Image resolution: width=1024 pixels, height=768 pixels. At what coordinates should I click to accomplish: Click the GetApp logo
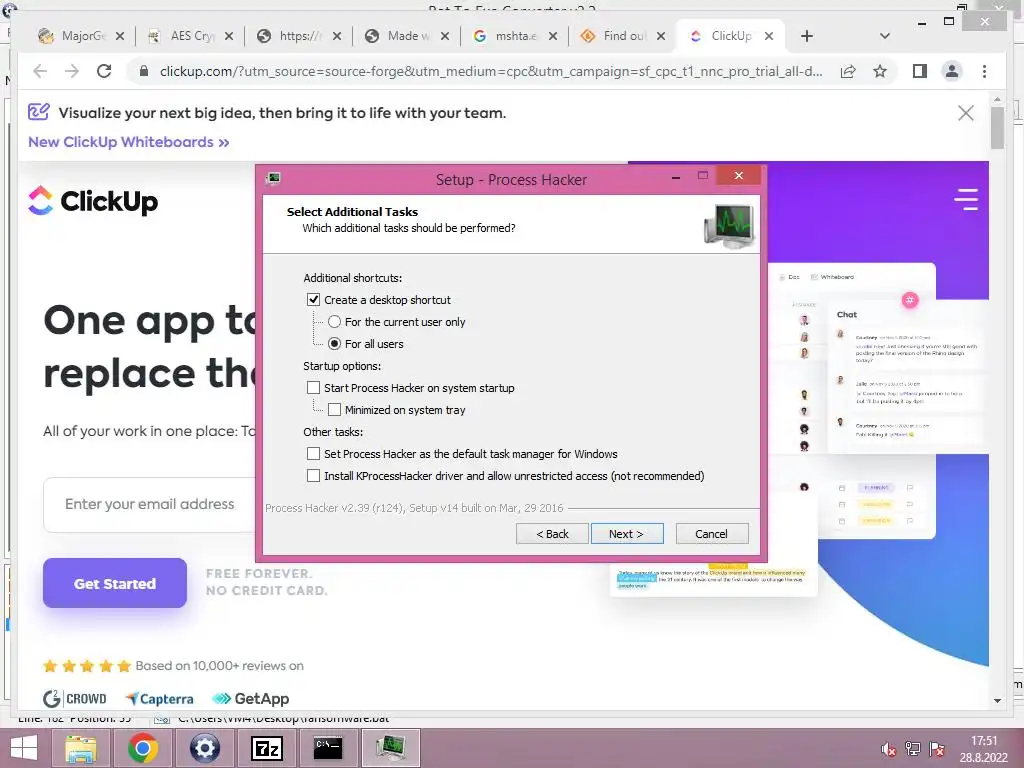[251, 699]
